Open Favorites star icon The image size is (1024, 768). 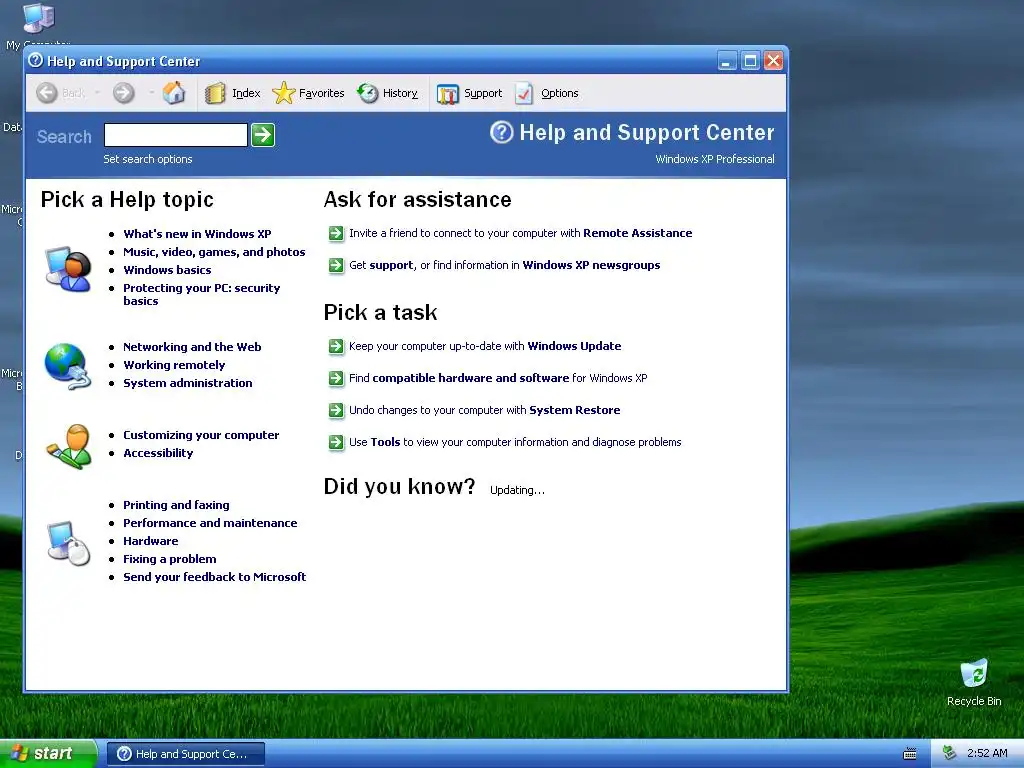(x=283, y=93)
